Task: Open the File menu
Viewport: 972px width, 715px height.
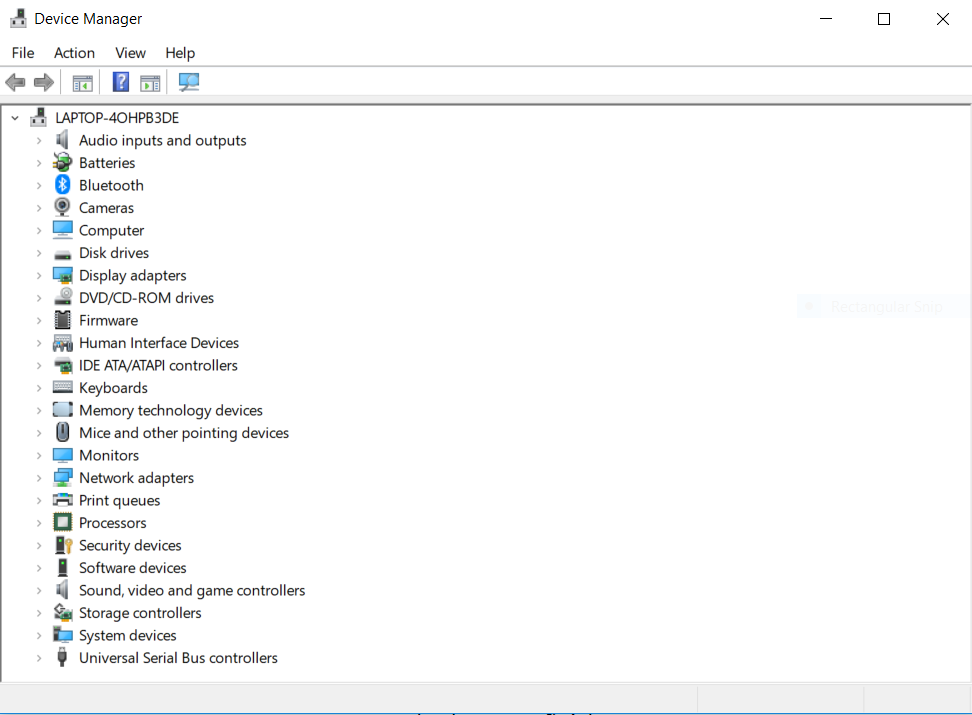Action: [22, 53]
